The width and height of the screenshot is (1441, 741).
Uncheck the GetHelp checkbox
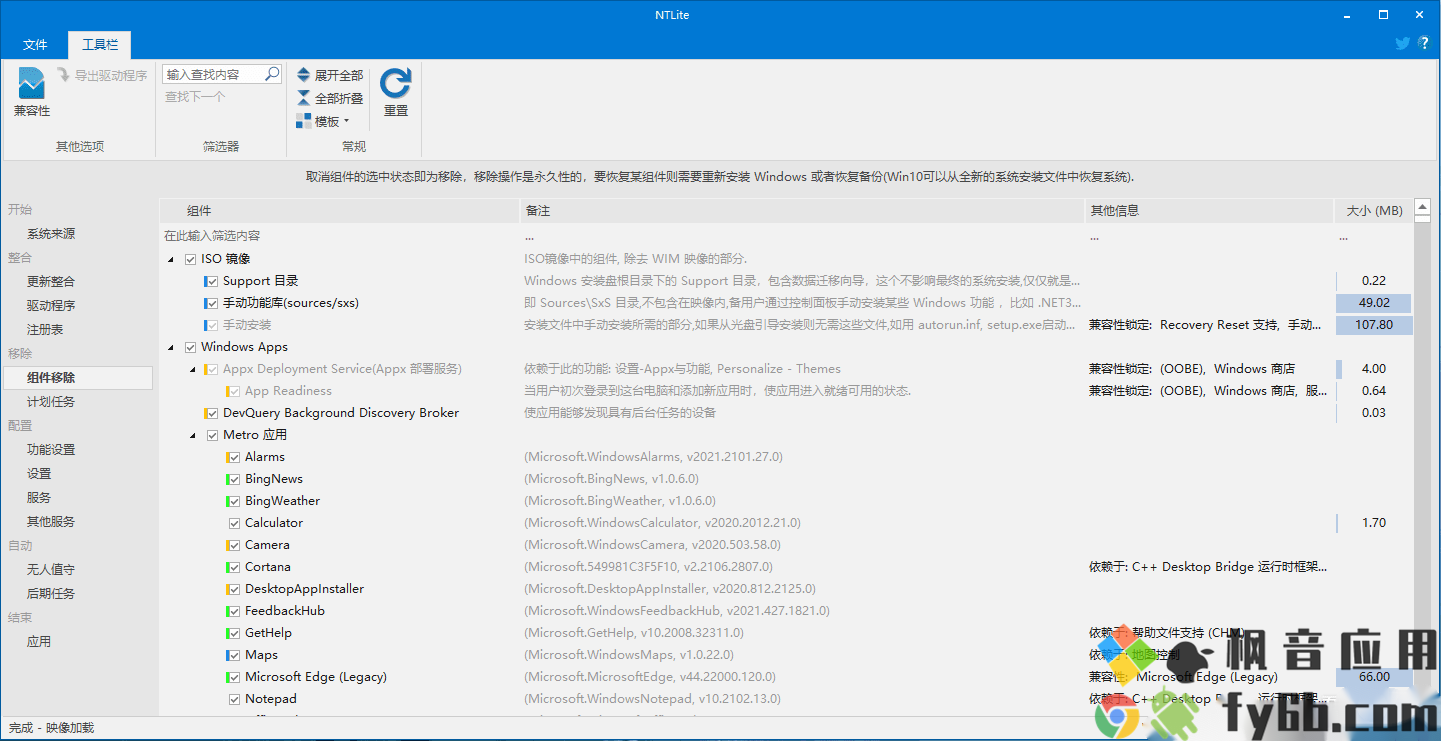click(x=234, y=633)
